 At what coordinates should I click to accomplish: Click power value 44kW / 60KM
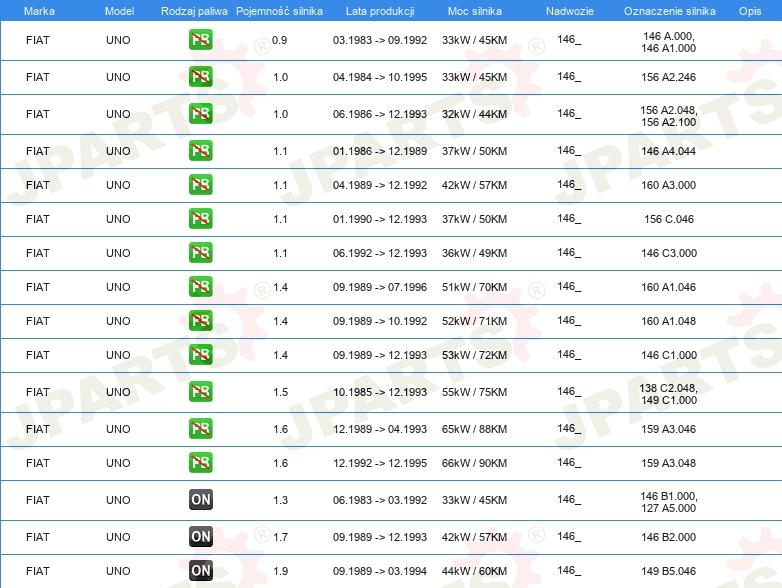[x=474, y=571]
